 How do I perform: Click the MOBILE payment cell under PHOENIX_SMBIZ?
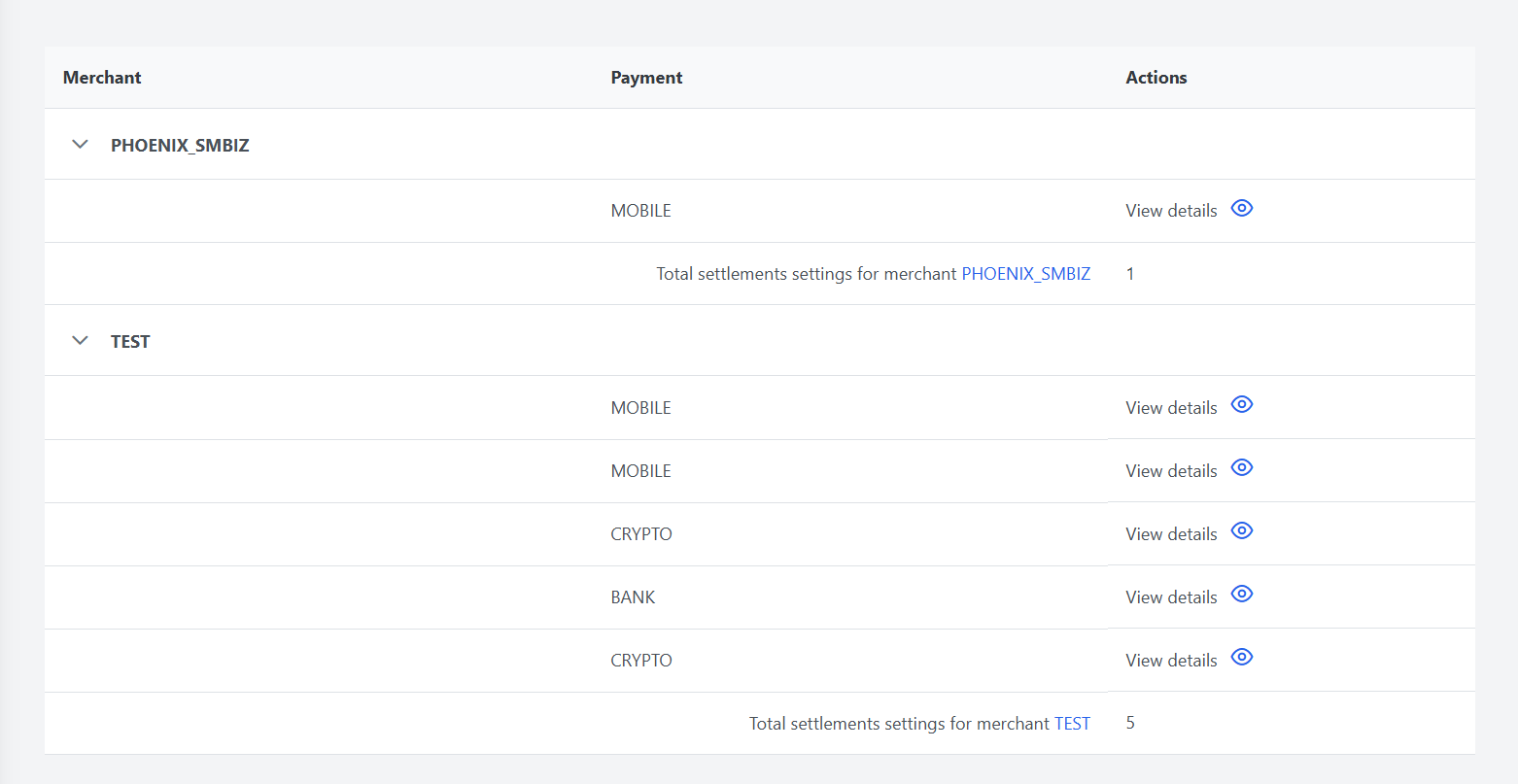(640, 211)
